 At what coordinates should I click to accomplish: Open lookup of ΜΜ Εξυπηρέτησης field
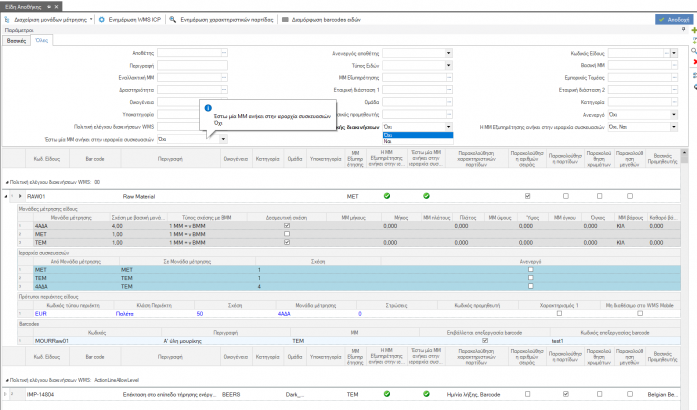tap(449, 77)
